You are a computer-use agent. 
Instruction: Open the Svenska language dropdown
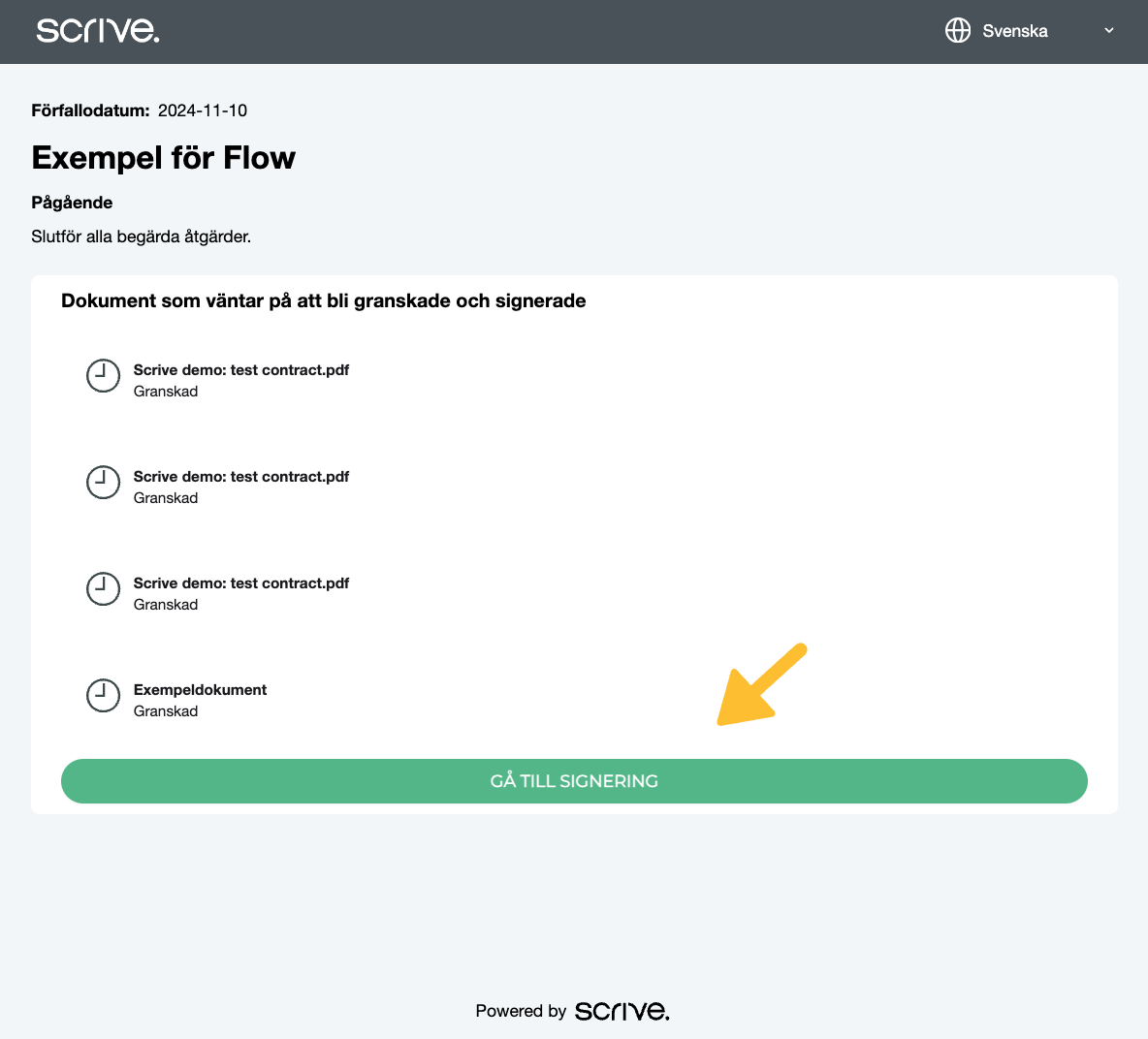1015,31
